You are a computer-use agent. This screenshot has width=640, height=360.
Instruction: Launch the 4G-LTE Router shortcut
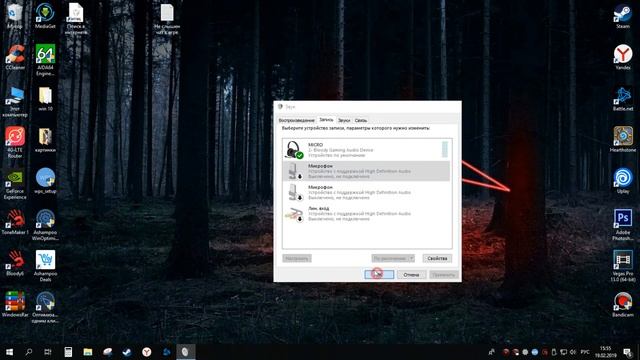(15, 142)
